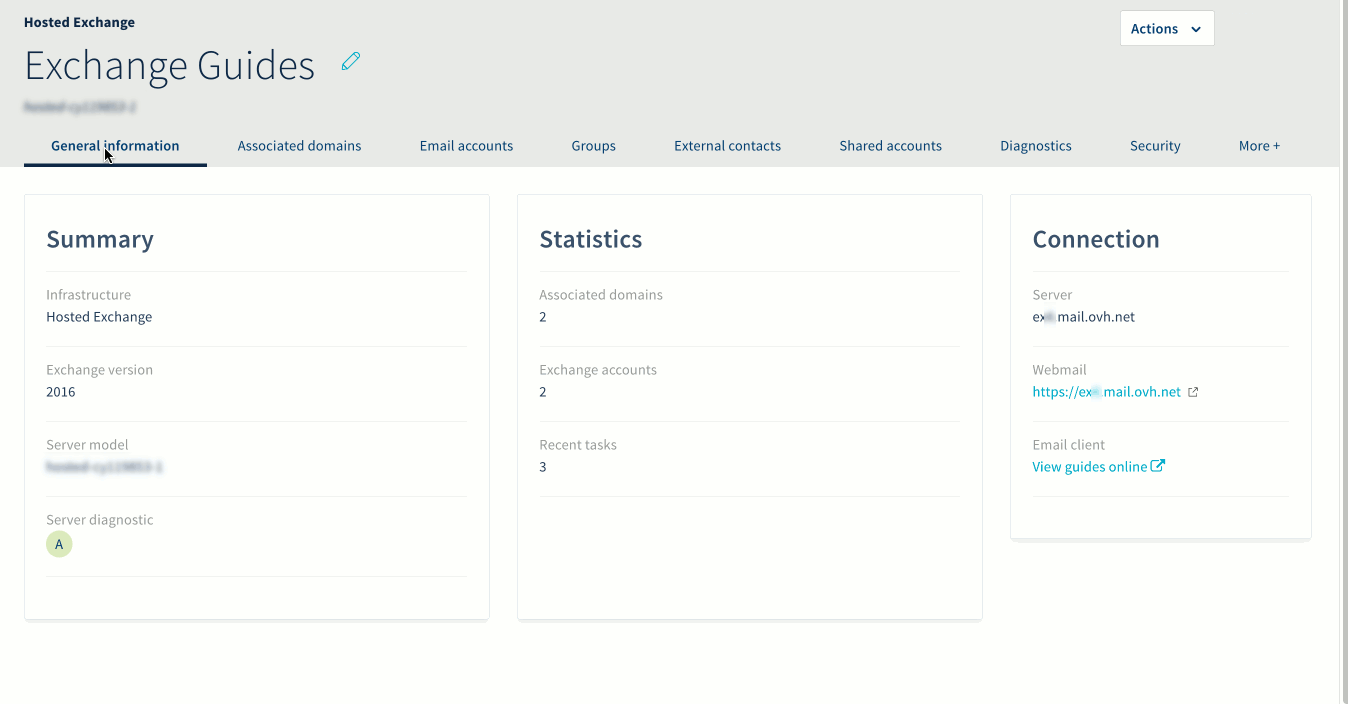
Task: Click the pencil icon beside Exchange Guides
Action: pos(350,62)
